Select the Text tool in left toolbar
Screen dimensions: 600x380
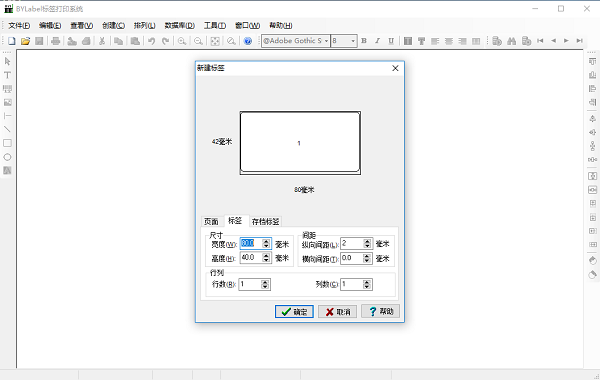tap(7, 75)
